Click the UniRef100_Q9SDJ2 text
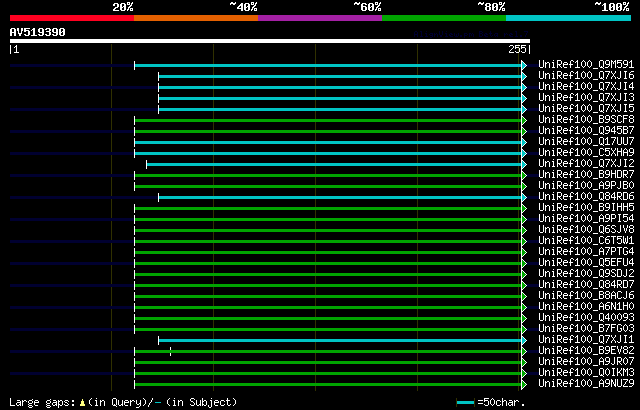The height and width of the screenshot is (410, 640). point(586,274)
